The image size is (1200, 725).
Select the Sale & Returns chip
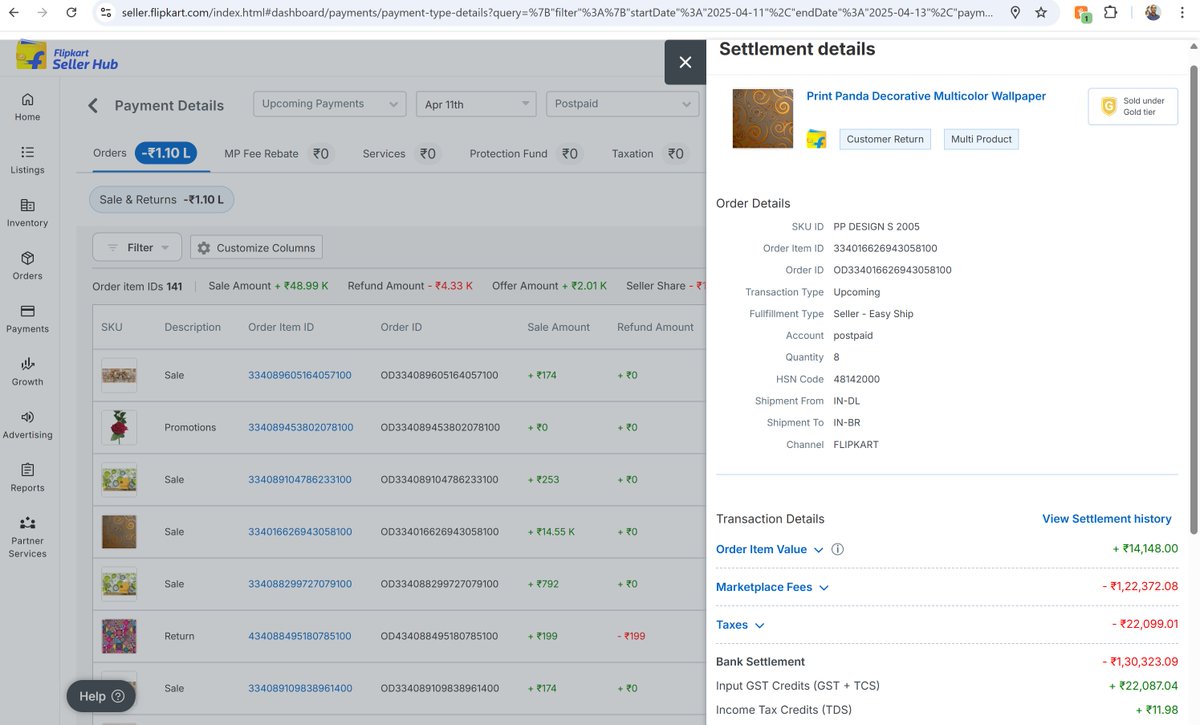pos(162,199)
